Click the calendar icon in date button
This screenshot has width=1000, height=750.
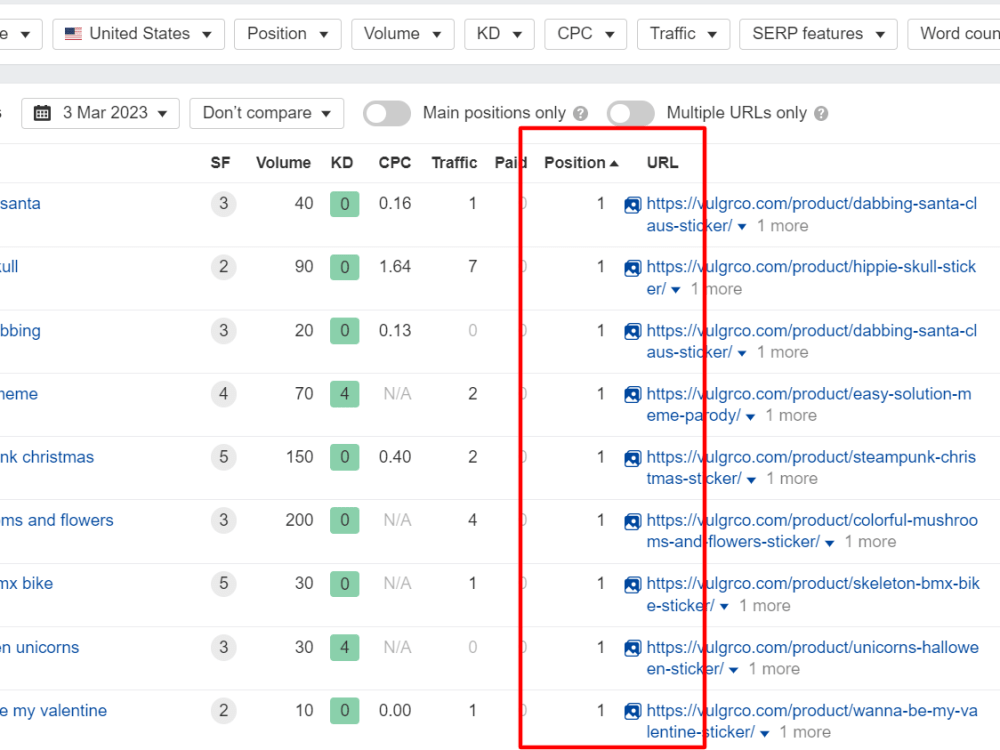pyautogui.click(x=42, y=114)
